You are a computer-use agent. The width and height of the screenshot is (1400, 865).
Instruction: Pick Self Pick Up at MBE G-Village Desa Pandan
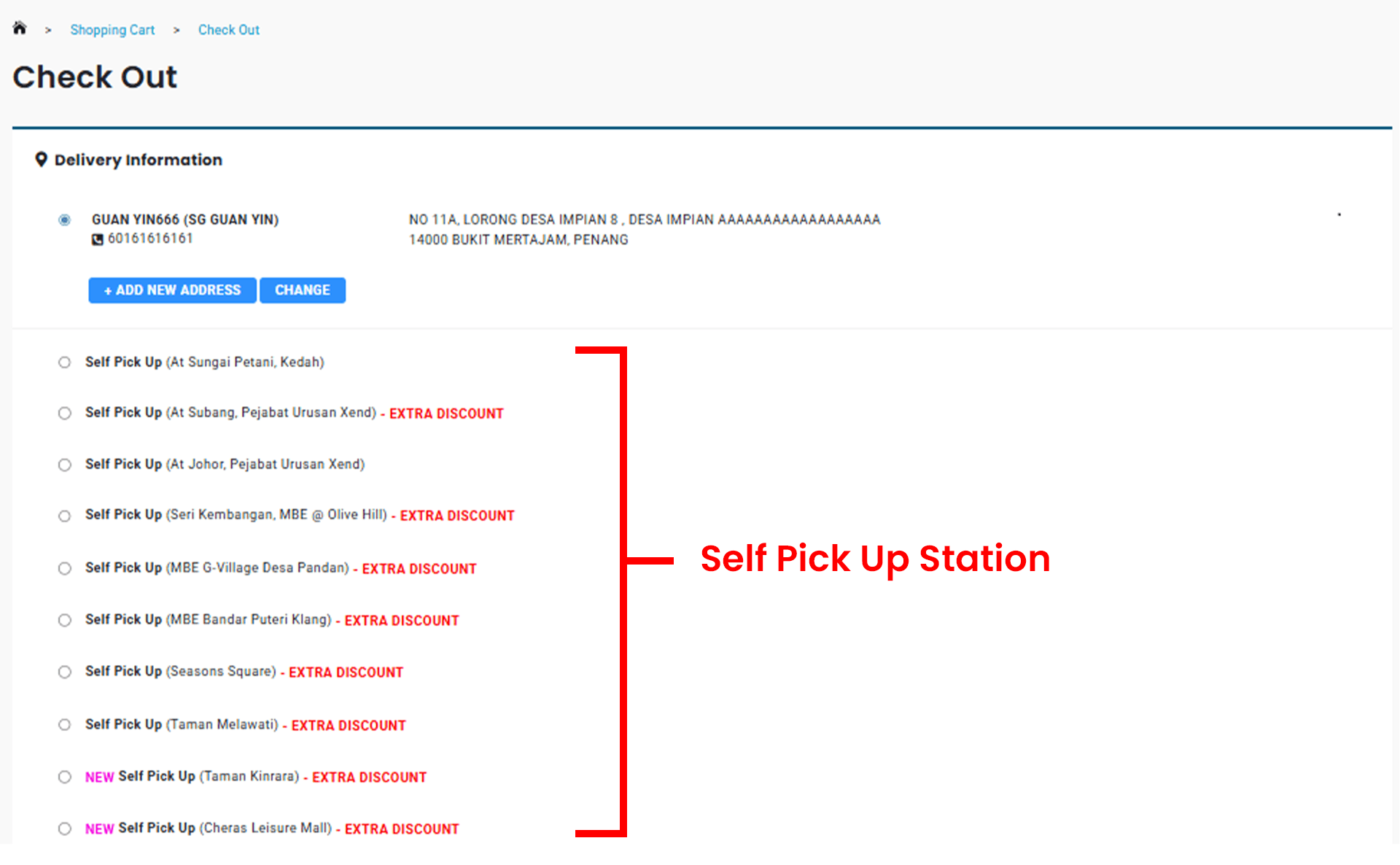tap(64, 568)
